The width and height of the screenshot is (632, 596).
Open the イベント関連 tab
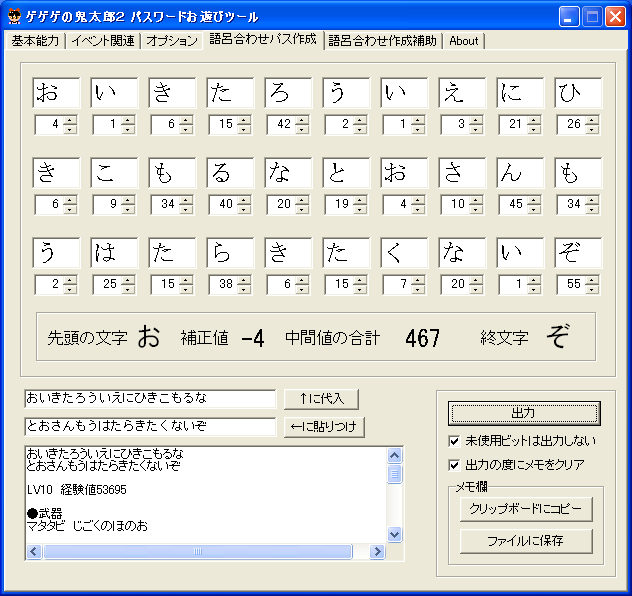coord(104,41)
